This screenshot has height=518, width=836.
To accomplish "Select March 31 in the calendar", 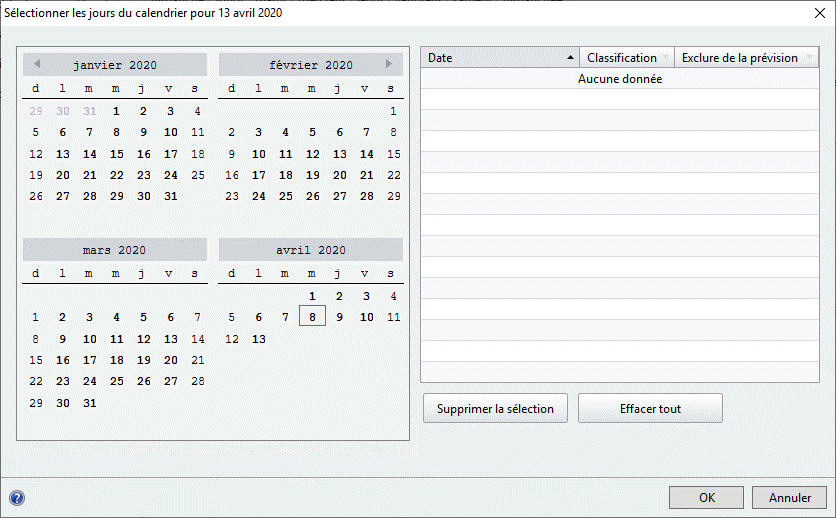I will 89,403.
